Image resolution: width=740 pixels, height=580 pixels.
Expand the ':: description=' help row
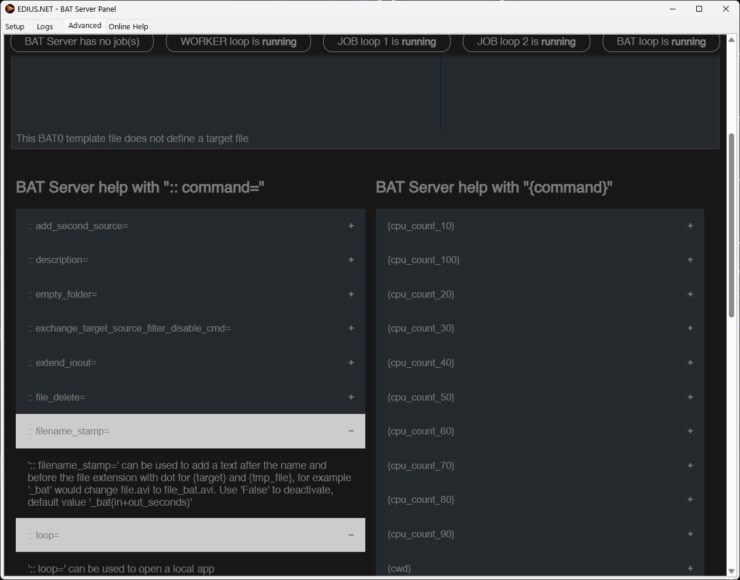point(190,260)
